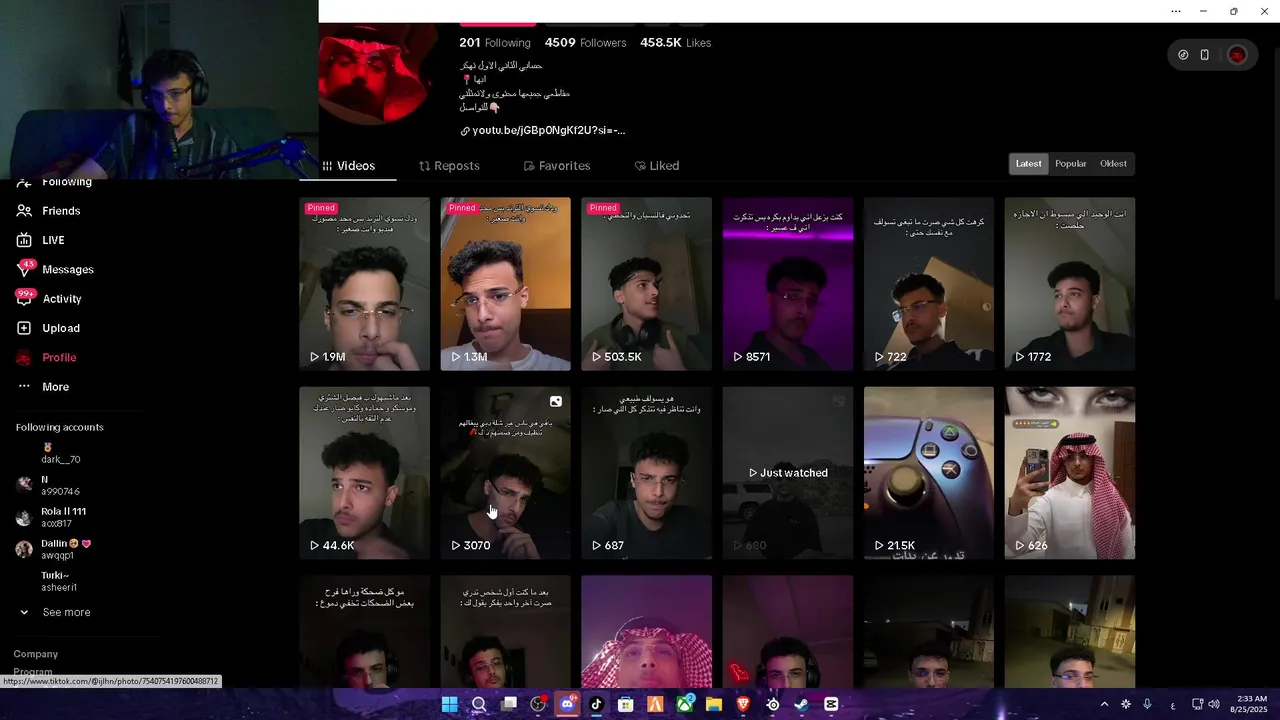Switch to OBS Studio in the taskbar
Viewport: 1280px width, 720px height.
point(538,704)
